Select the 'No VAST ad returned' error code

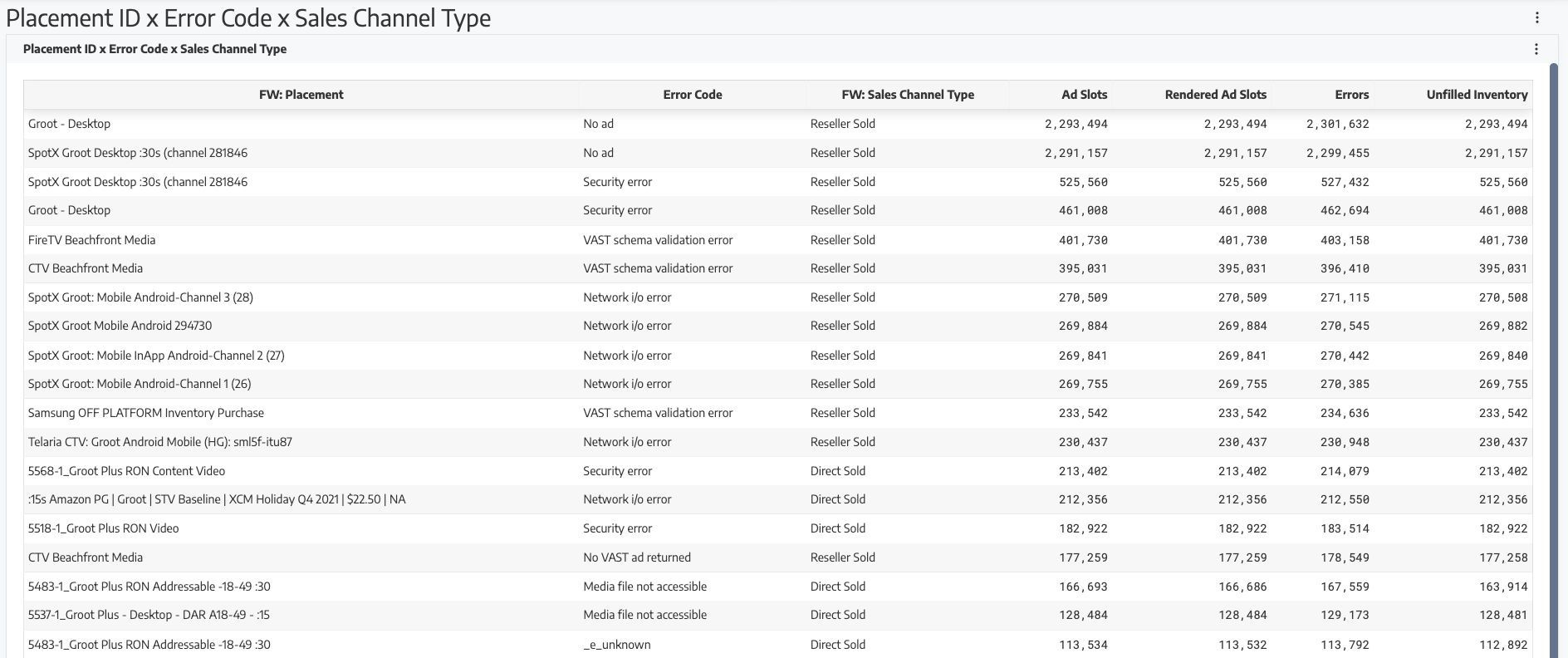coord(637,557)
